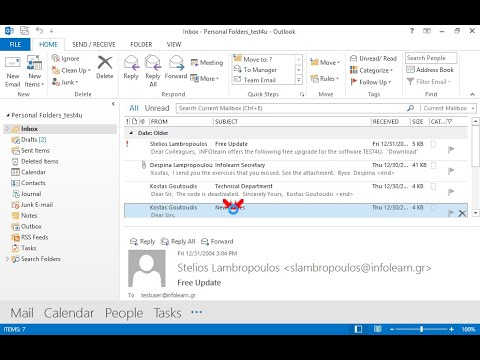Delete the selected message
Image resolution: width=480 pixels, height=360 pixels.
105,67
